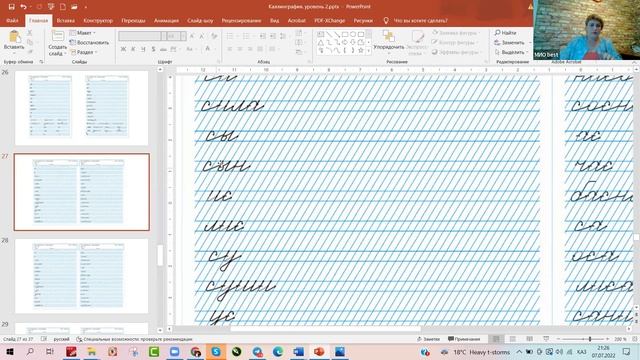Click the Undo arrow icon
Screen dimensions: 640x360
point(23,7)
